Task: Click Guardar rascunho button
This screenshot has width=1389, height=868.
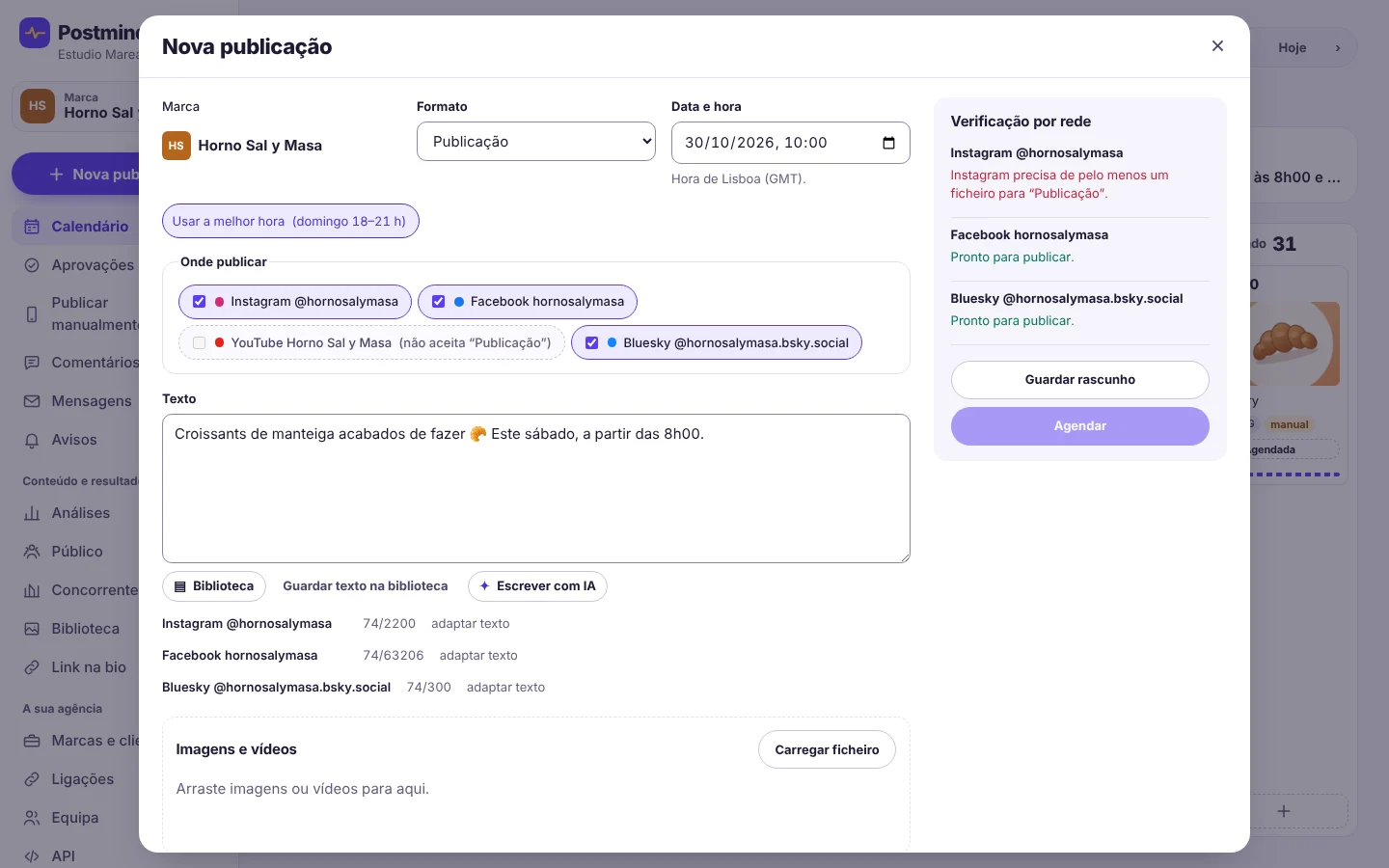Action: click(x=1080, y=380)
